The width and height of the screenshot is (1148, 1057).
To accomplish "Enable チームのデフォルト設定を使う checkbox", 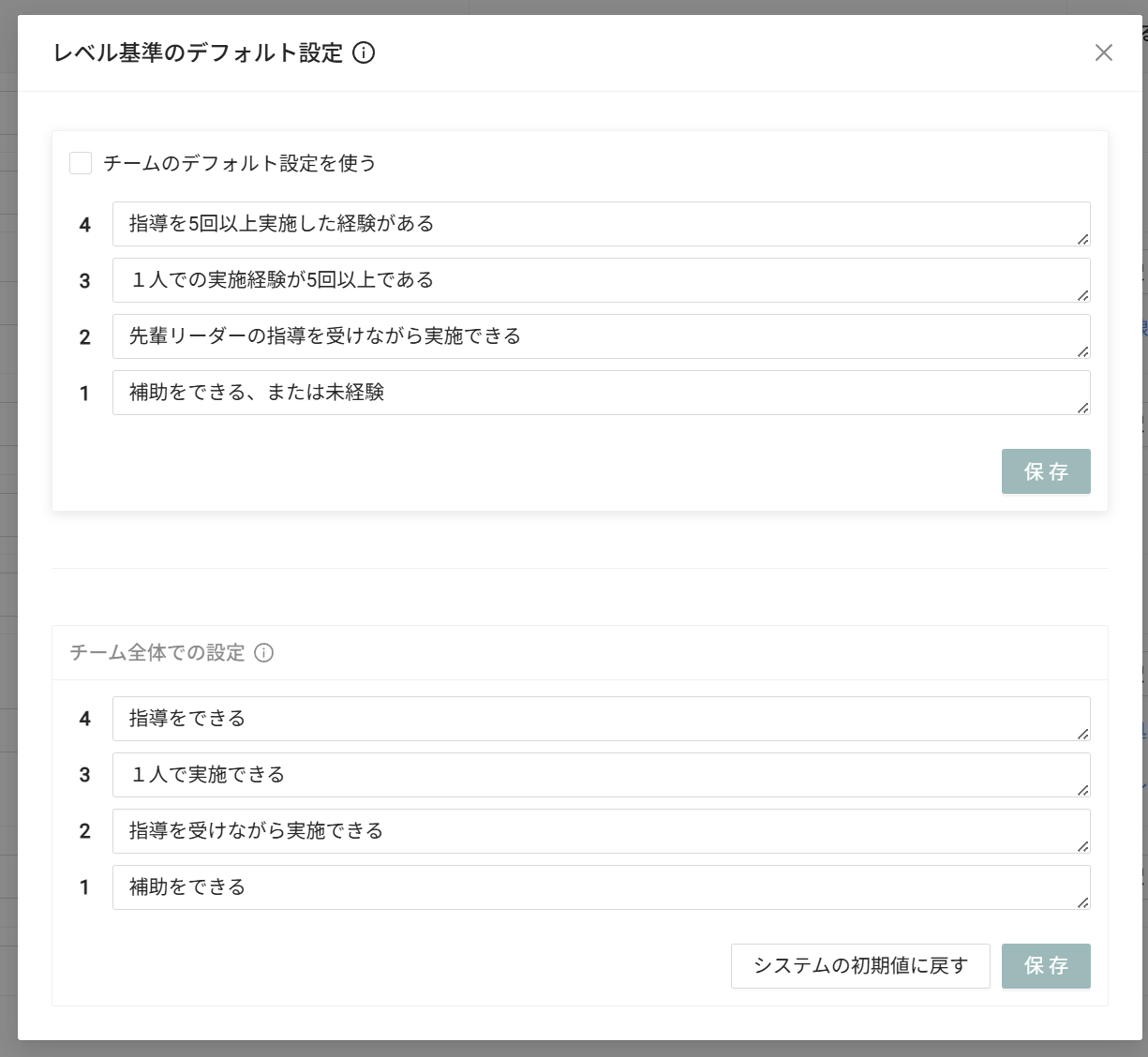I will point(81,163).
